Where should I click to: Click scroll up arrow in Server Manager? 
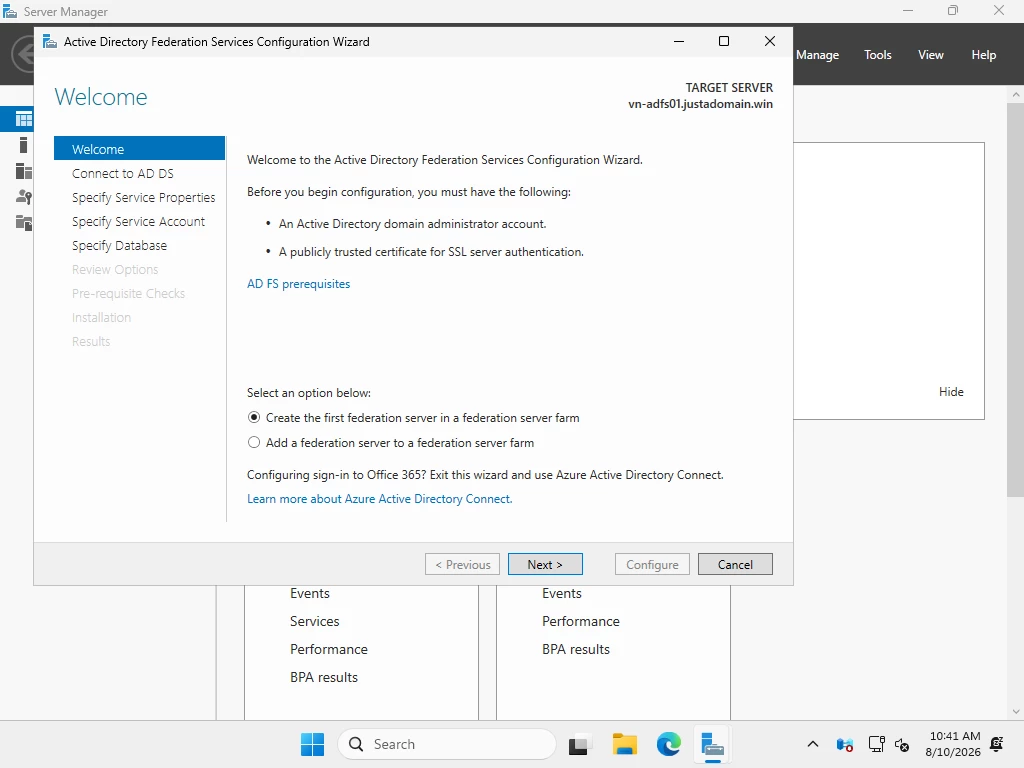coord(1016,94)
